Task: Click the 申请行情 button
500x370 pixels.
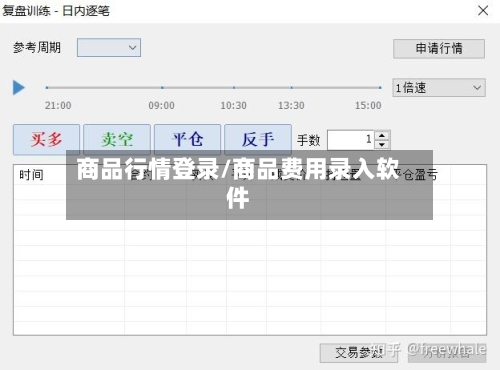Action: click(439, 49)
